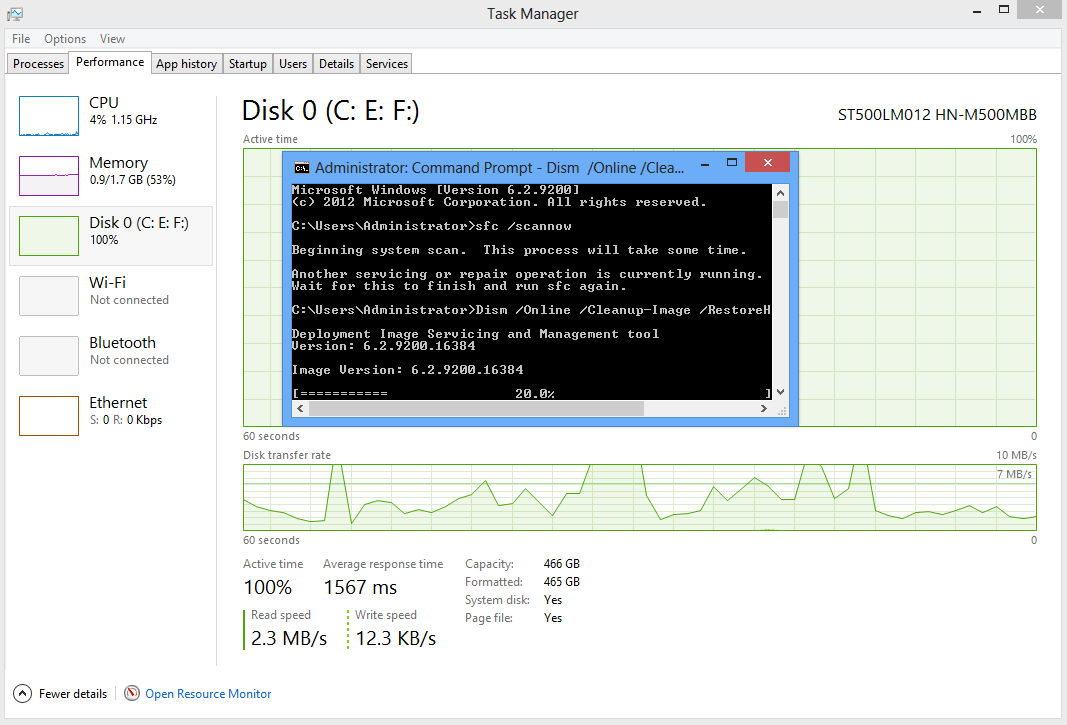Close the Command Prompt window

pos(768,162)
